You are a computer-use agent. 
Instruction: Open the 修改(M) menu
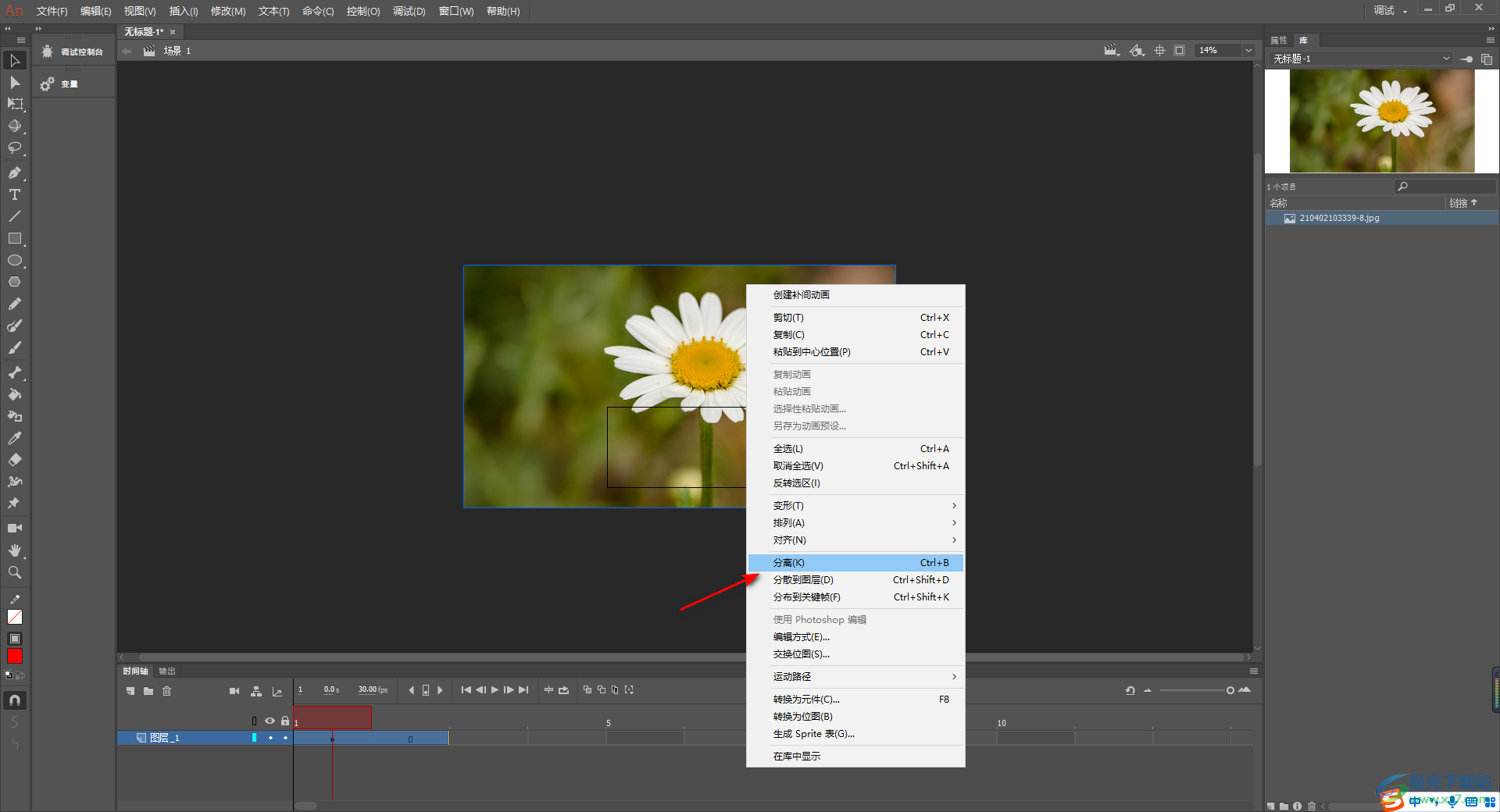[228, 11]
